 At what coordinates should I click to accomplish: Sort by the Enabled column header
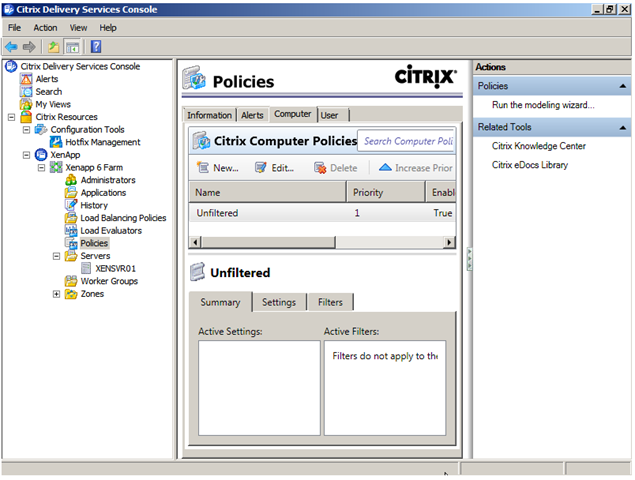441,192
